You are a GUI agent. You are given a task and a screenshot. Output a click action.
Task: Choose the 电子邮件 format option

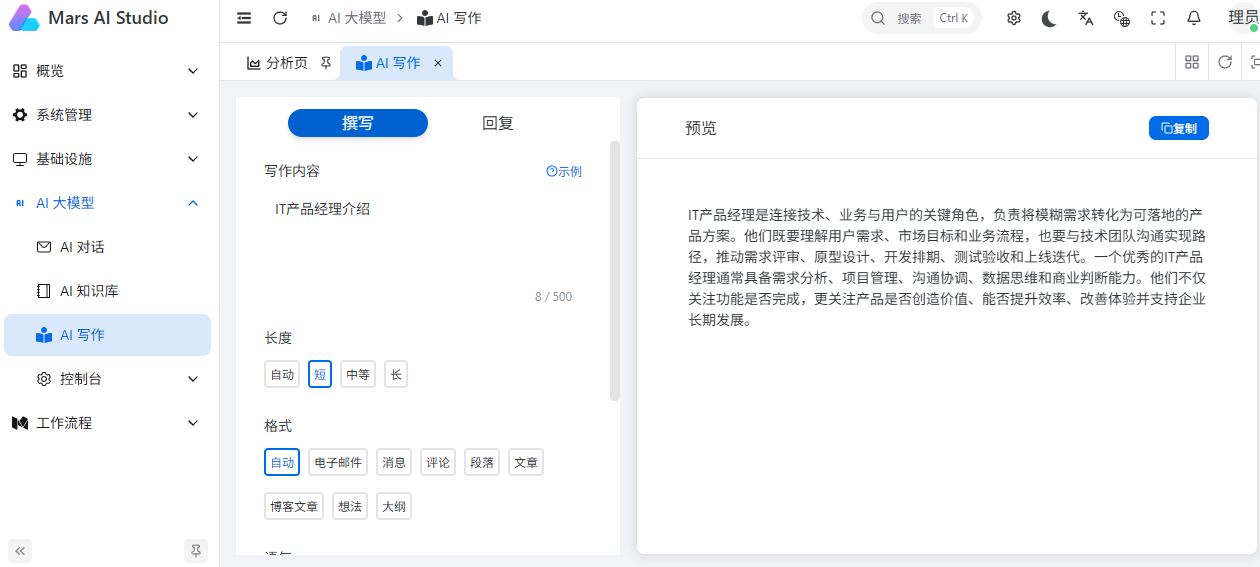(x=338, y=462)
